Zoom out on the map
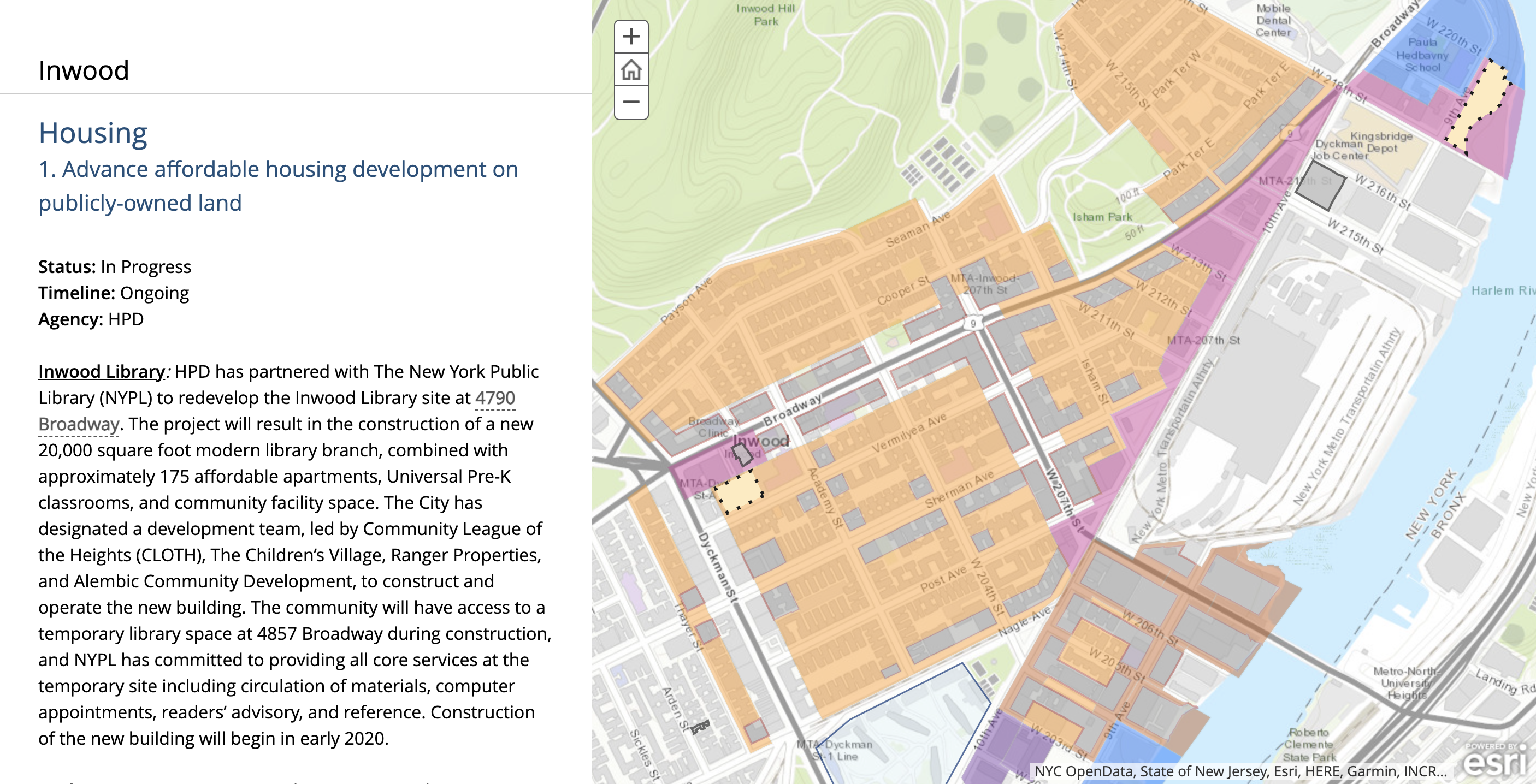This screenshot has height=784, width=1536. (631, 102)
